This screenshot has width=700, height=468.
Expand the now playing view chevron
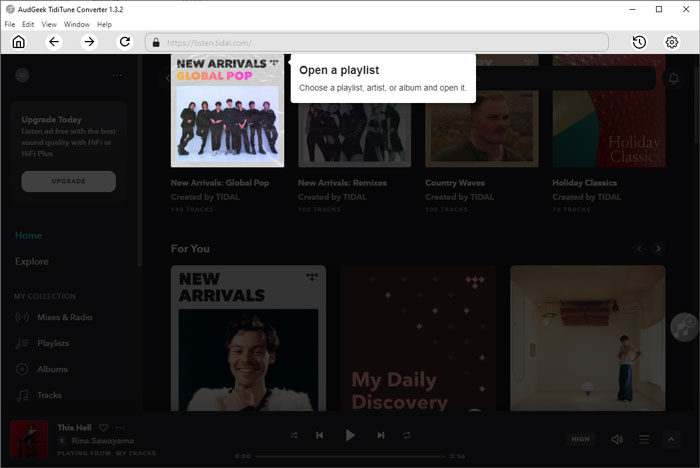[x=671, y=439]
